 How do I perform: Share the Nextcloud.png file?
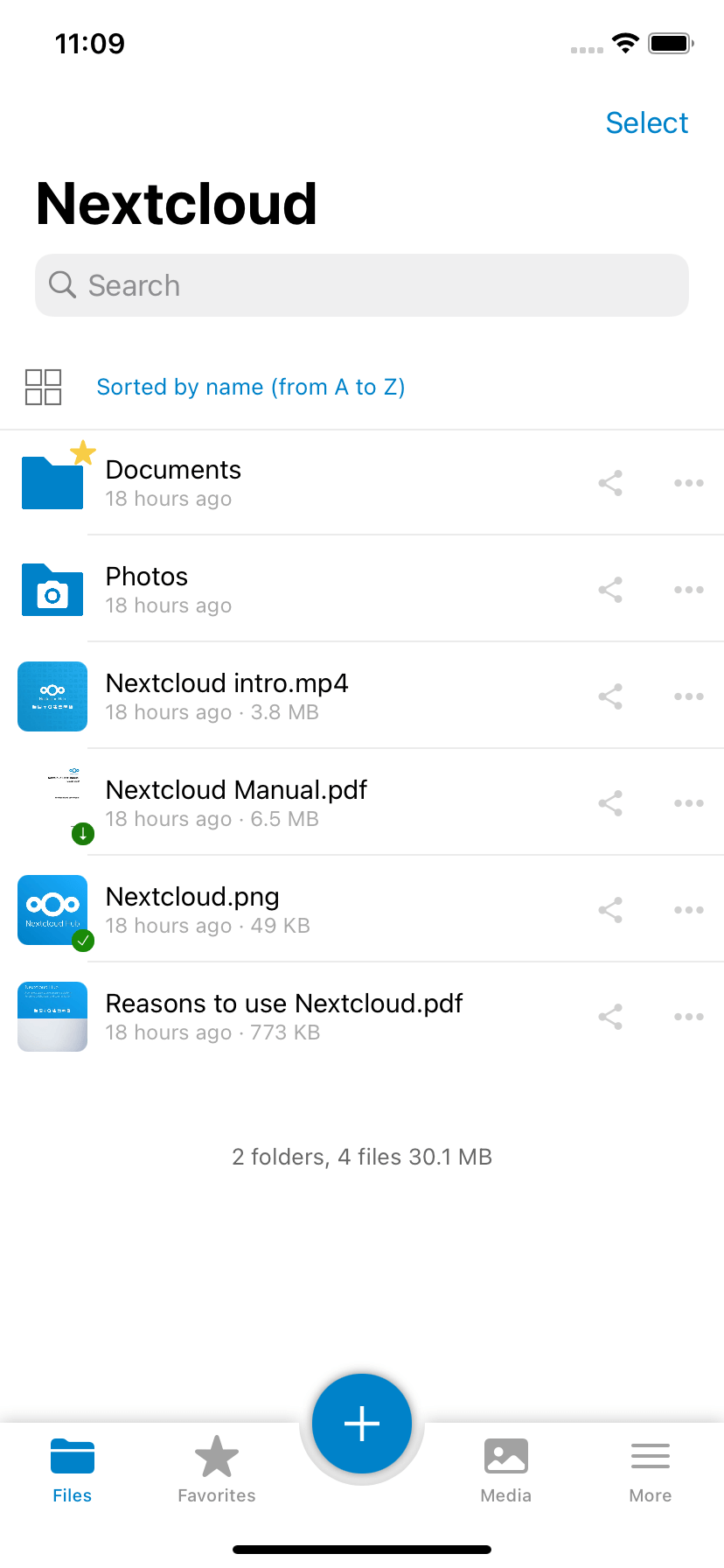[x=610, y=910]
